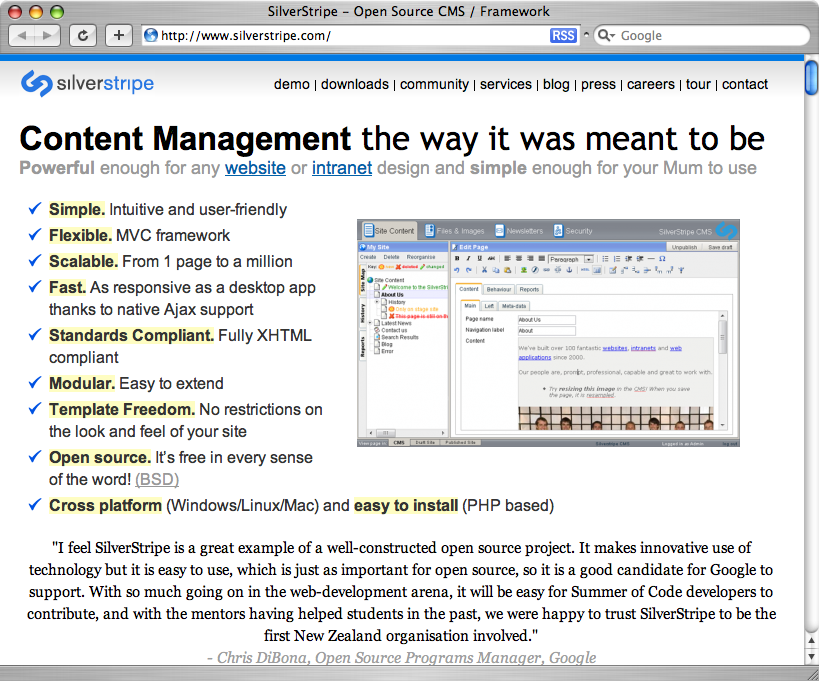Follow the 'intranet' hyperlink in subtitle
This screenshot has width=819, height=681.
tap(342, 168)
